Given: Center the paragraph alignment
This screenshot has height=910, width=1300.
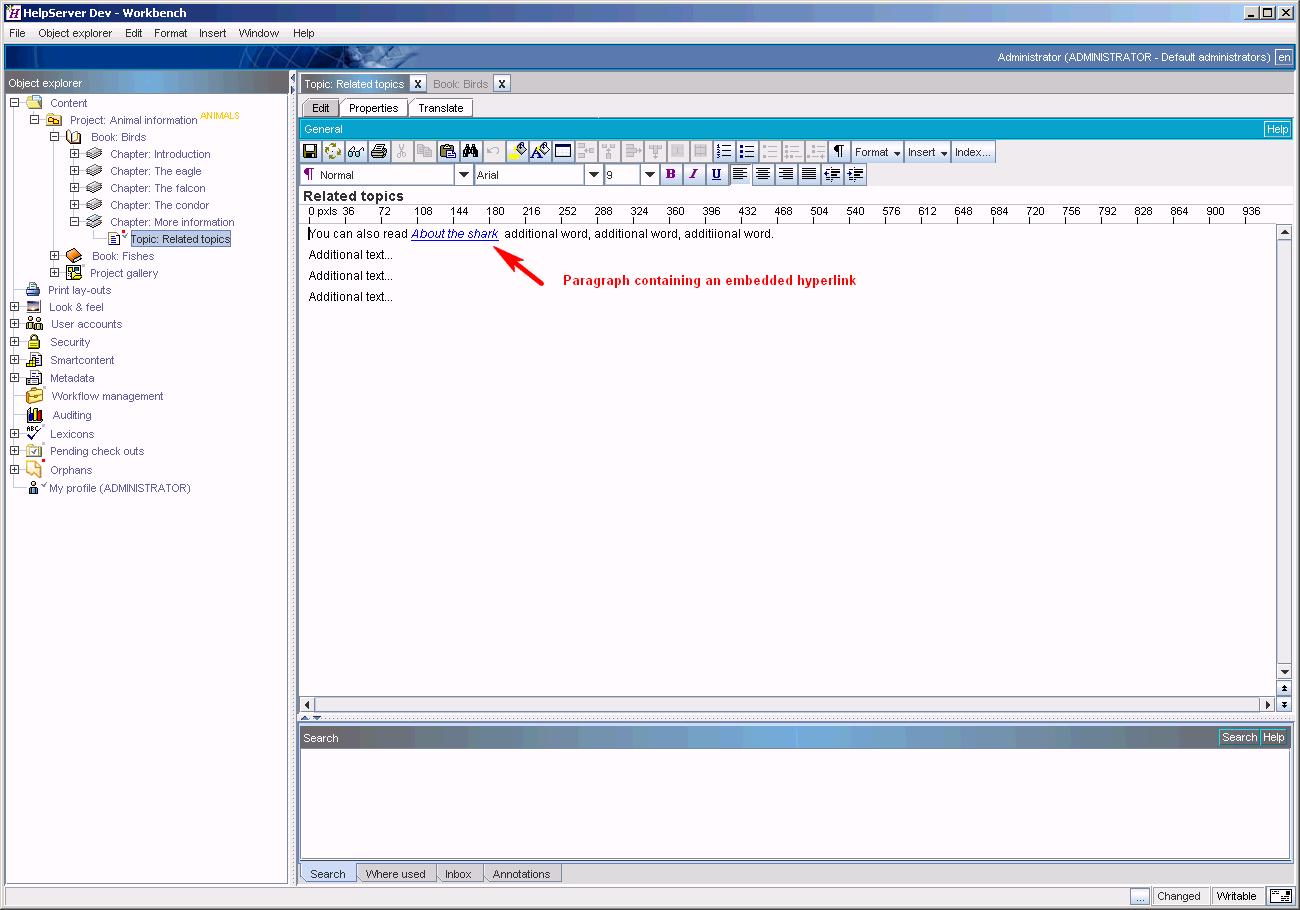Looking at the screenshot, I should (763, 174).
